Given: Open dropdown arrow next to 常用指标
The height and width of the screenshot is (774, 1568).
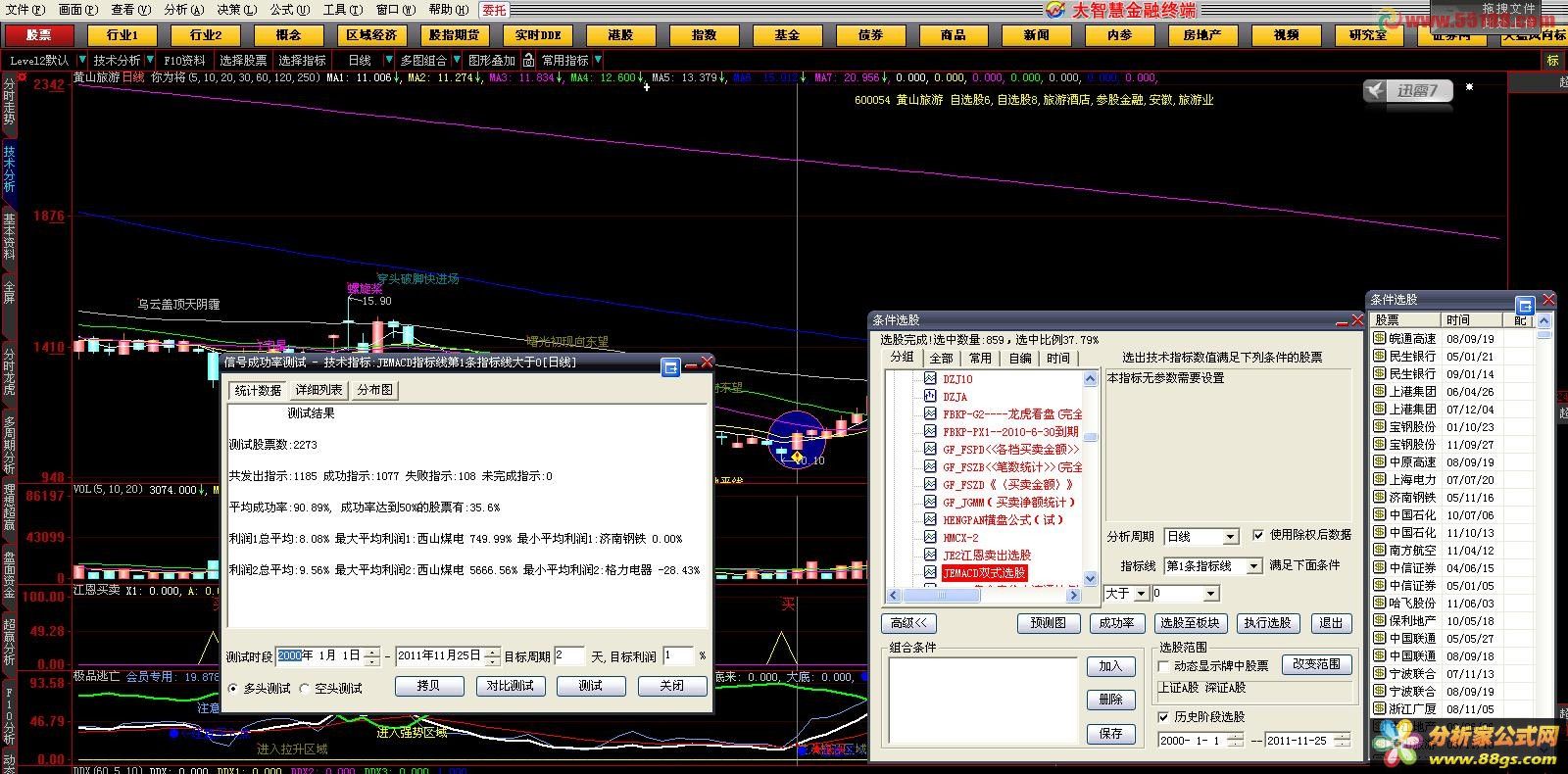Looking at the screenshot, I should point(597,60).
